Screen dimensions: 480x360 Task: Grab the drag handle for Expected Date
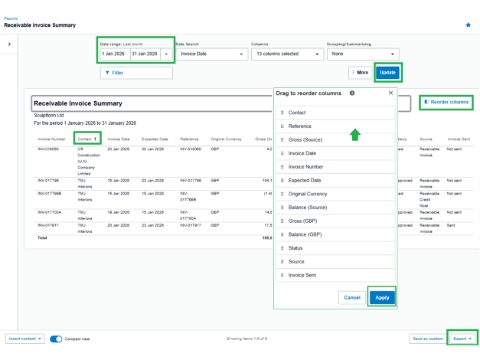(x=282, y=180)
